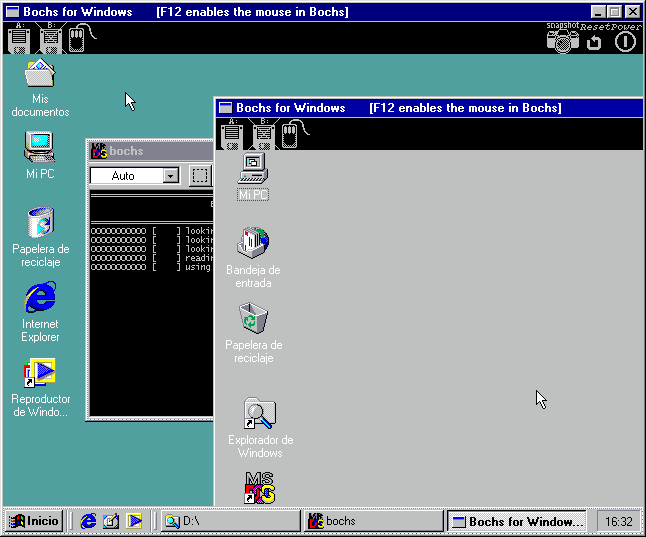Open the Inicio start menu
Screen dimensions: 646x537
(35, 521)
